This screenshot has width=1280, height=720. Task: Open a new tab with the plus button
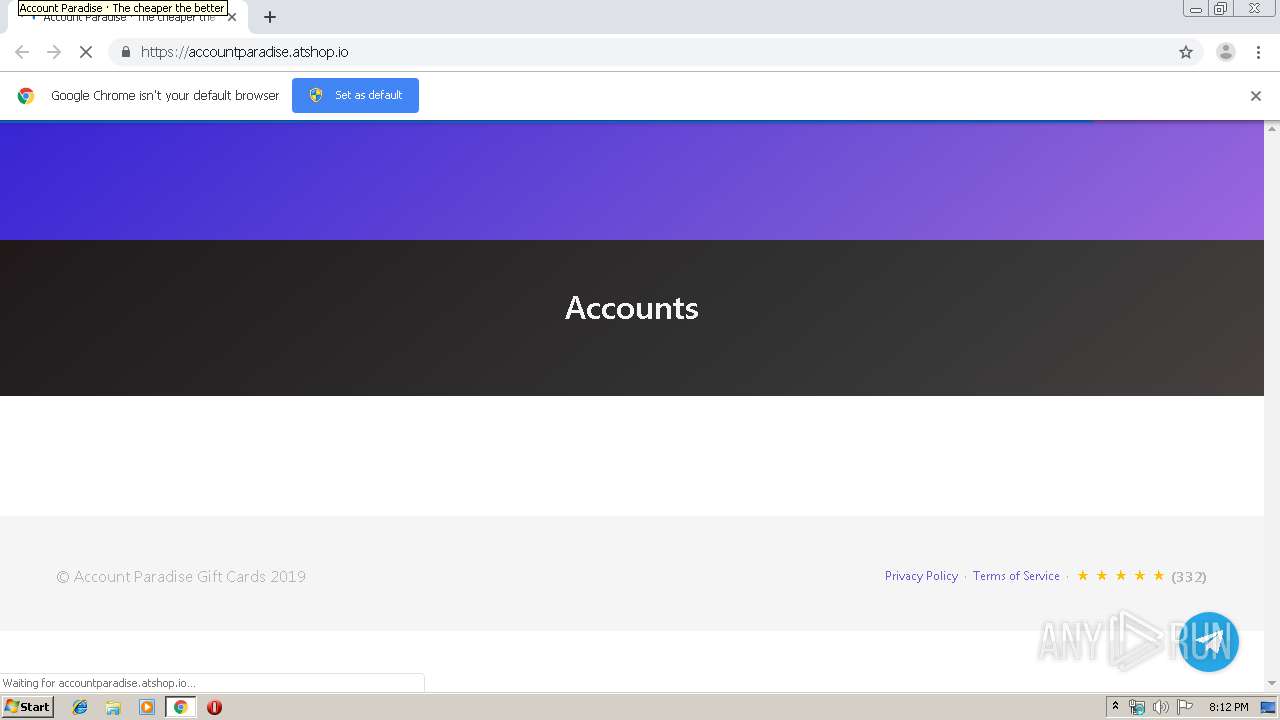[270, 17]
